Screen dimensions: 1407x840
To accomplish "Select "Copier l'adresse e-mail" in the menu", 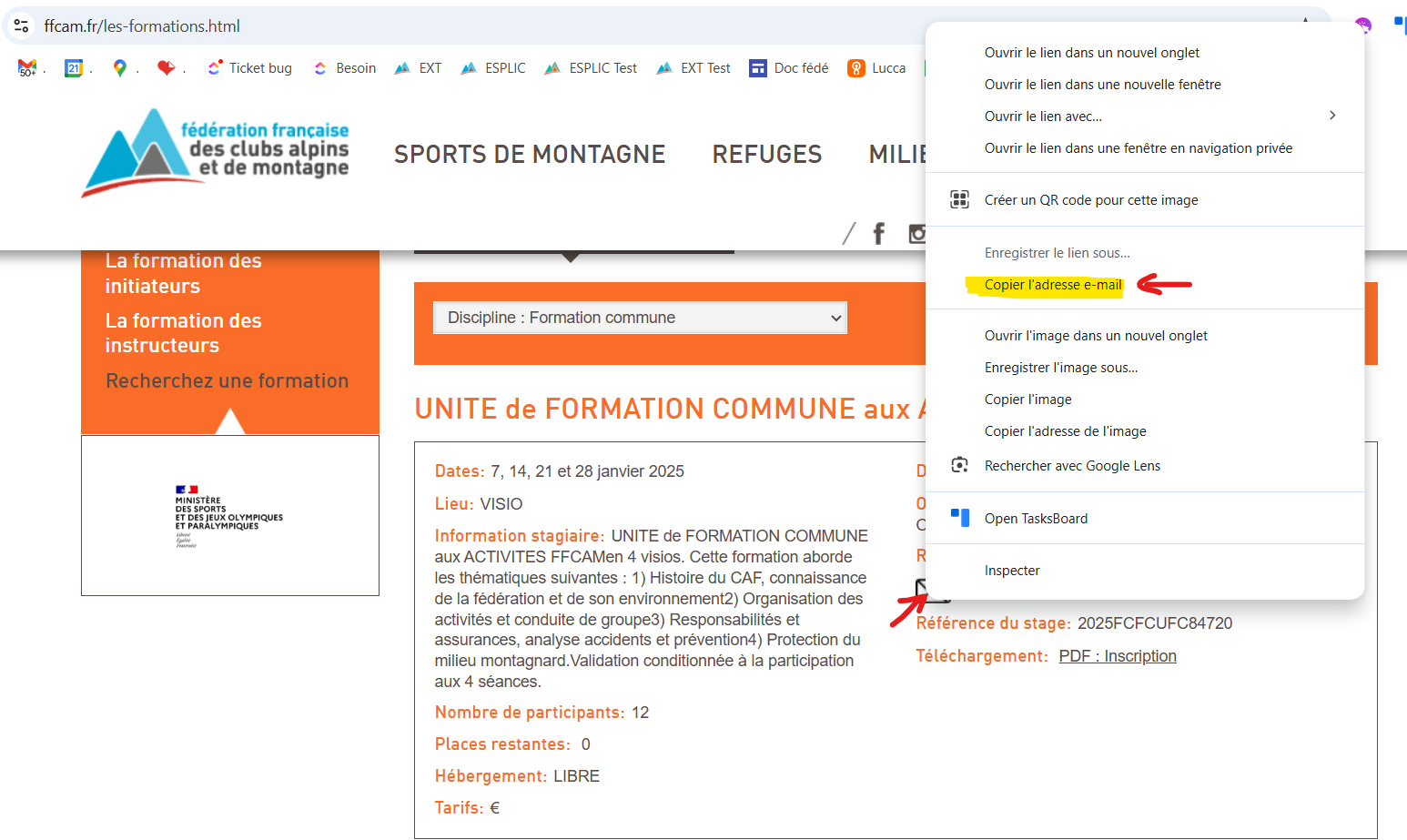I will point(1052,284).
